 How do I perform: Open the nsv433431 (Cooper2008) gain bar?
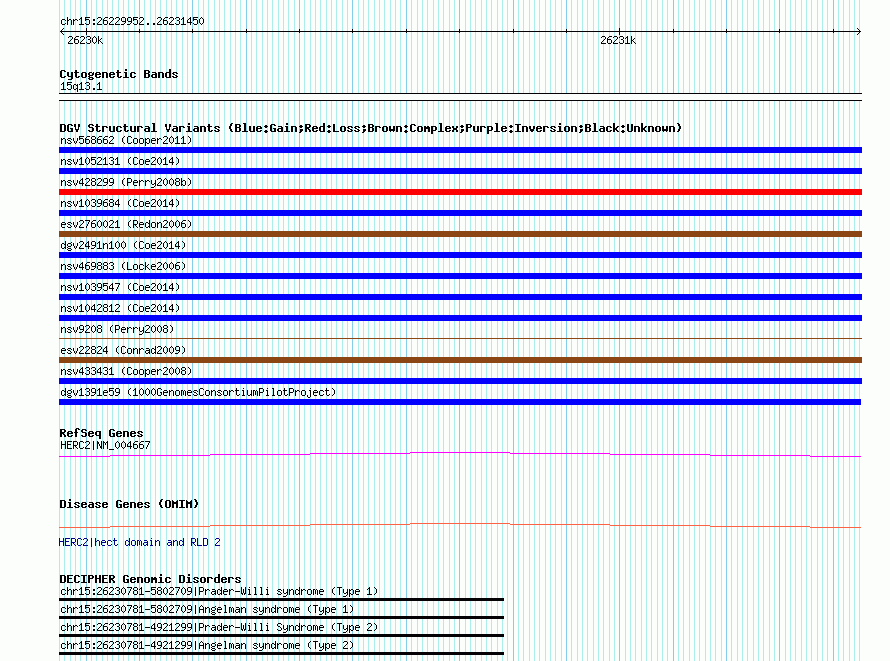(460, 381)
